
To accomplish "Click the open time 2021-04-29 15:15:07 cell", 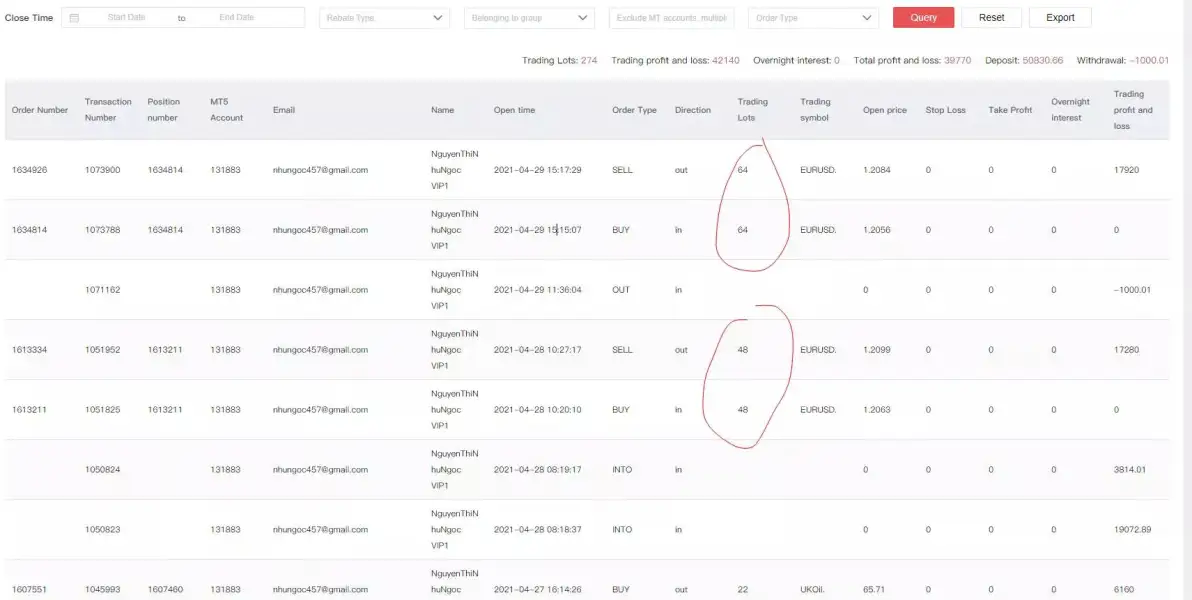I will click(x=537, y=230).
